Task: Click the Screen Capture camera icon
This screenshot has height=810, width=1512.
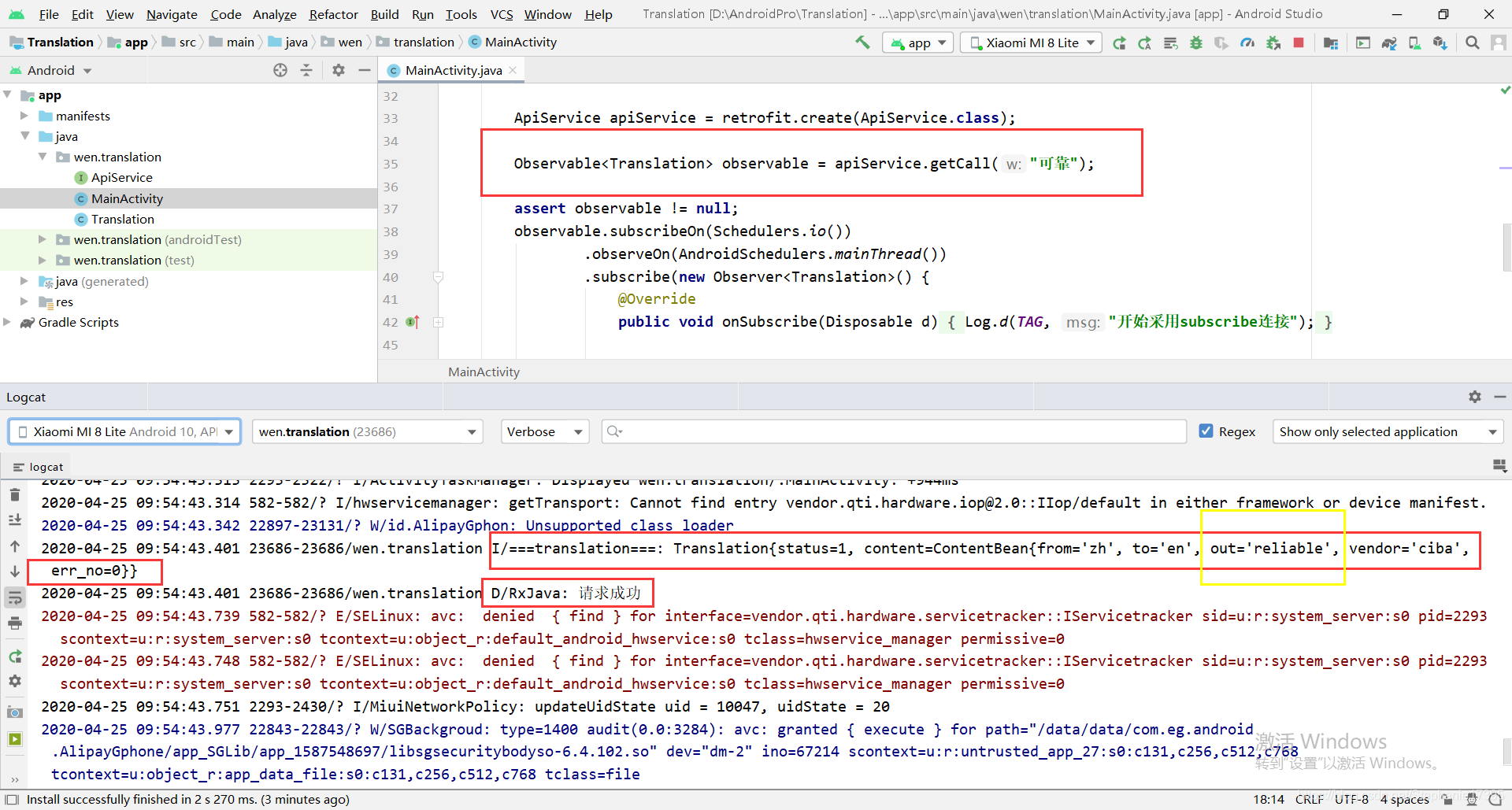Action: point(15,712)
